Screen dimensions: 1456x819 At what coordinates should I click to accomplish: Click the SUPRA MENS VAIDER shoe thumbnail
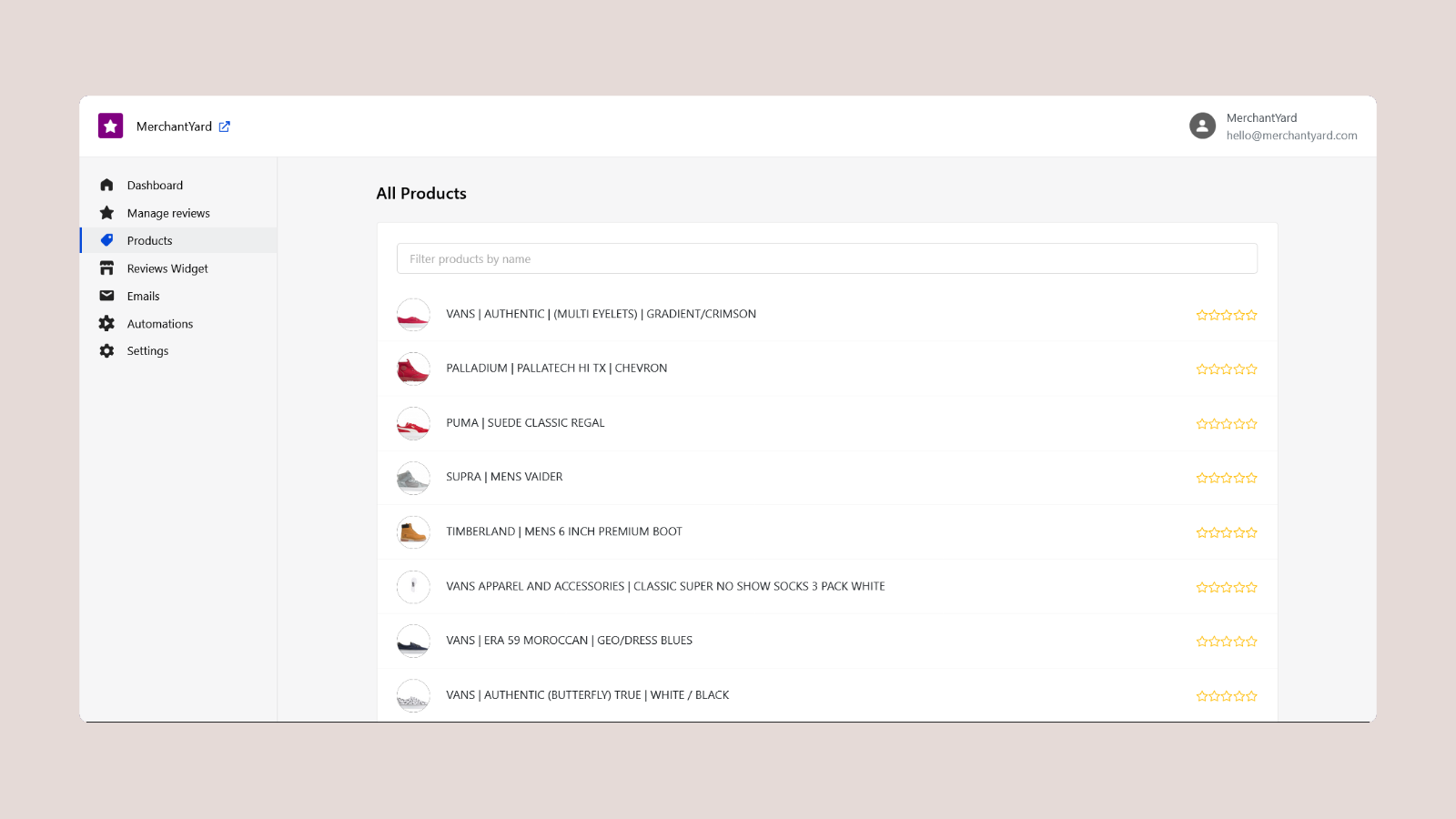tap(413, 478)
